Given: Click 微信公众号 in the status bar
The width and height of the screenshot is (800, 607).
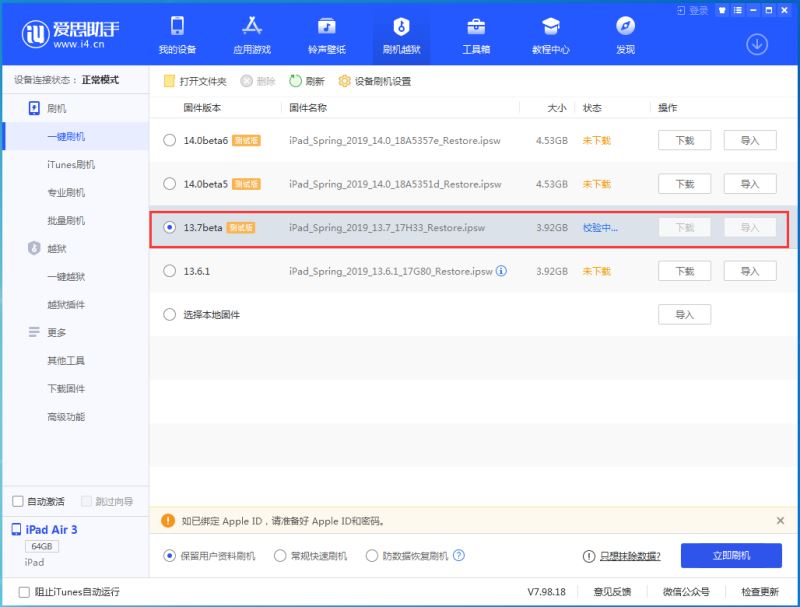Looking at the screenshot, I should (686, 592).
